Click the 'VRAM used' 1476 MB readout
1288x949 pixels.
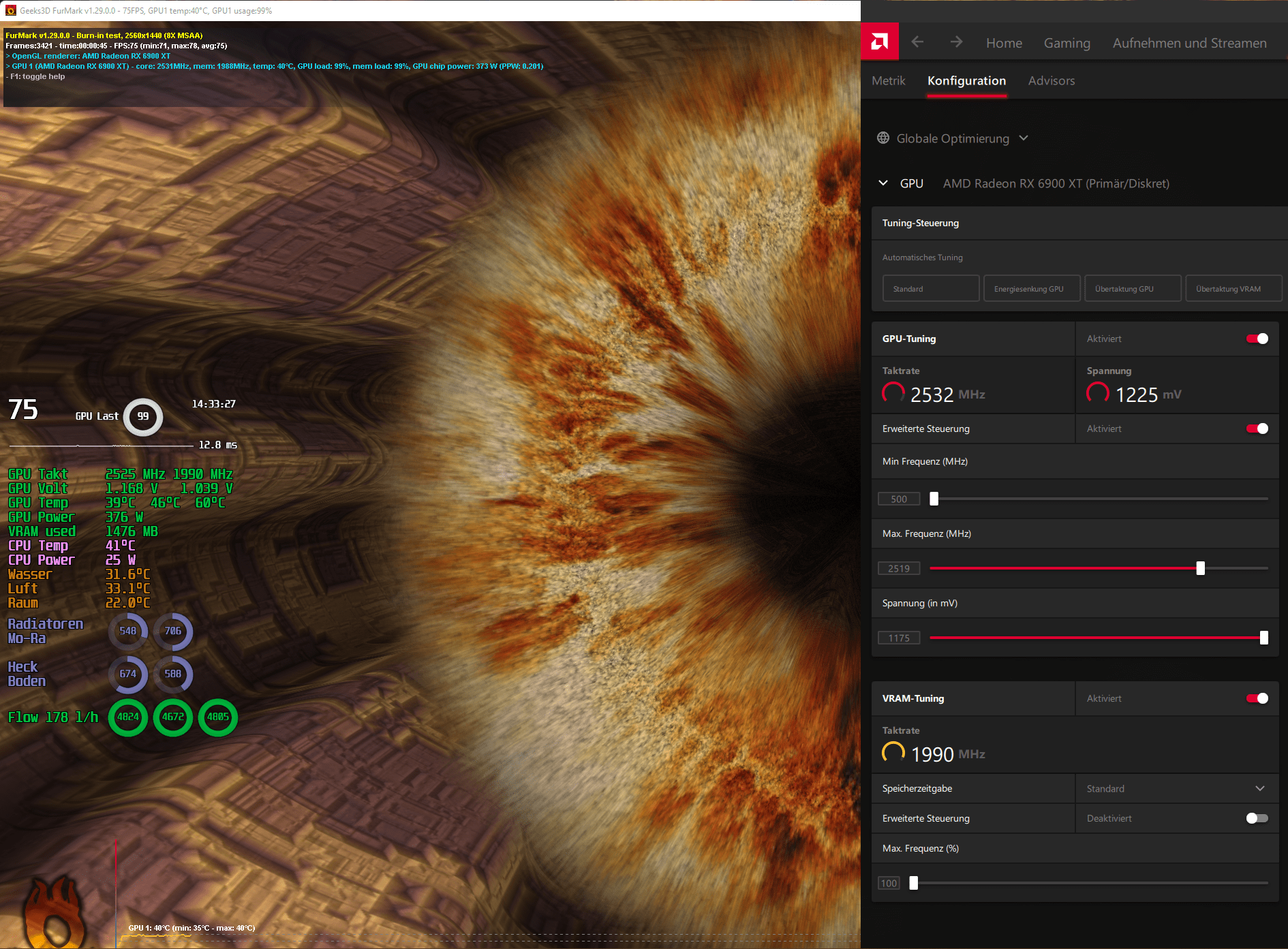(82, 531)
